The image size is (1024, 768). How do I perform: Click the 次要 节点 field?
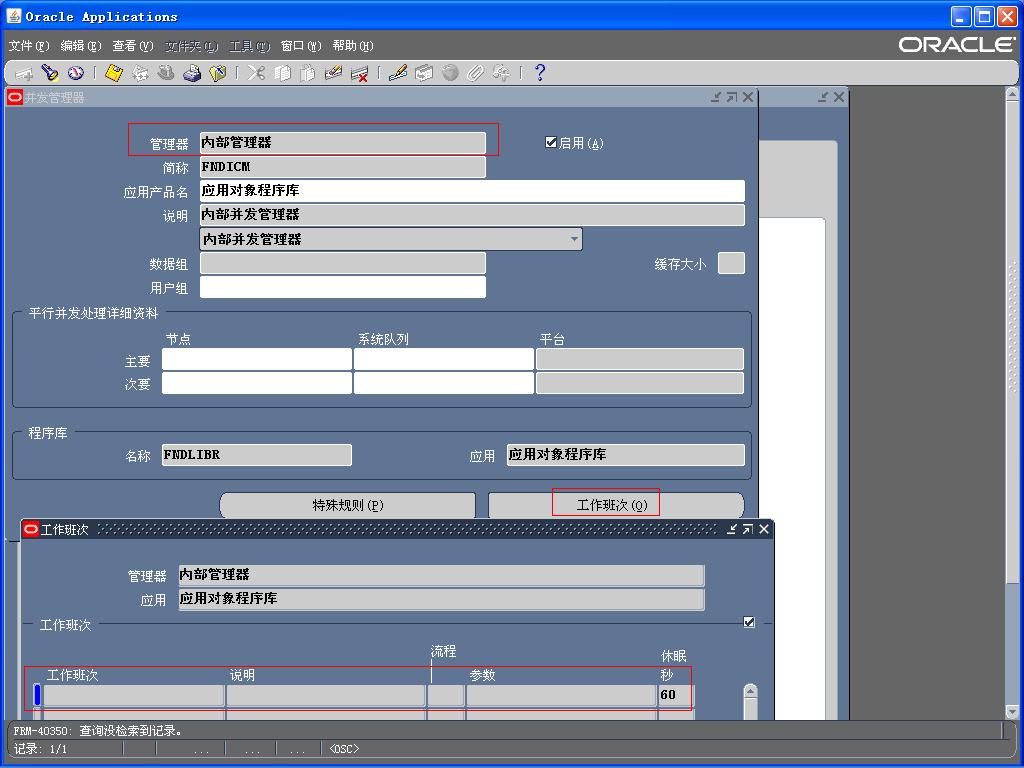(257, 383)
